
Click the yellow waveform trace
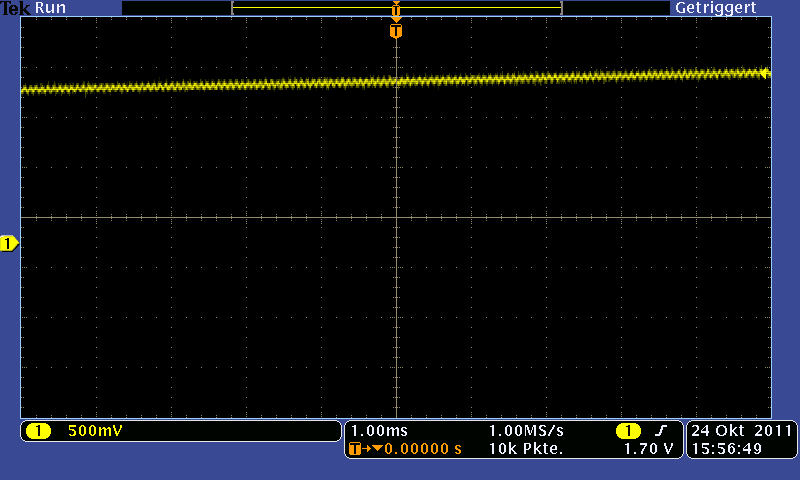(x=396, y=81)
